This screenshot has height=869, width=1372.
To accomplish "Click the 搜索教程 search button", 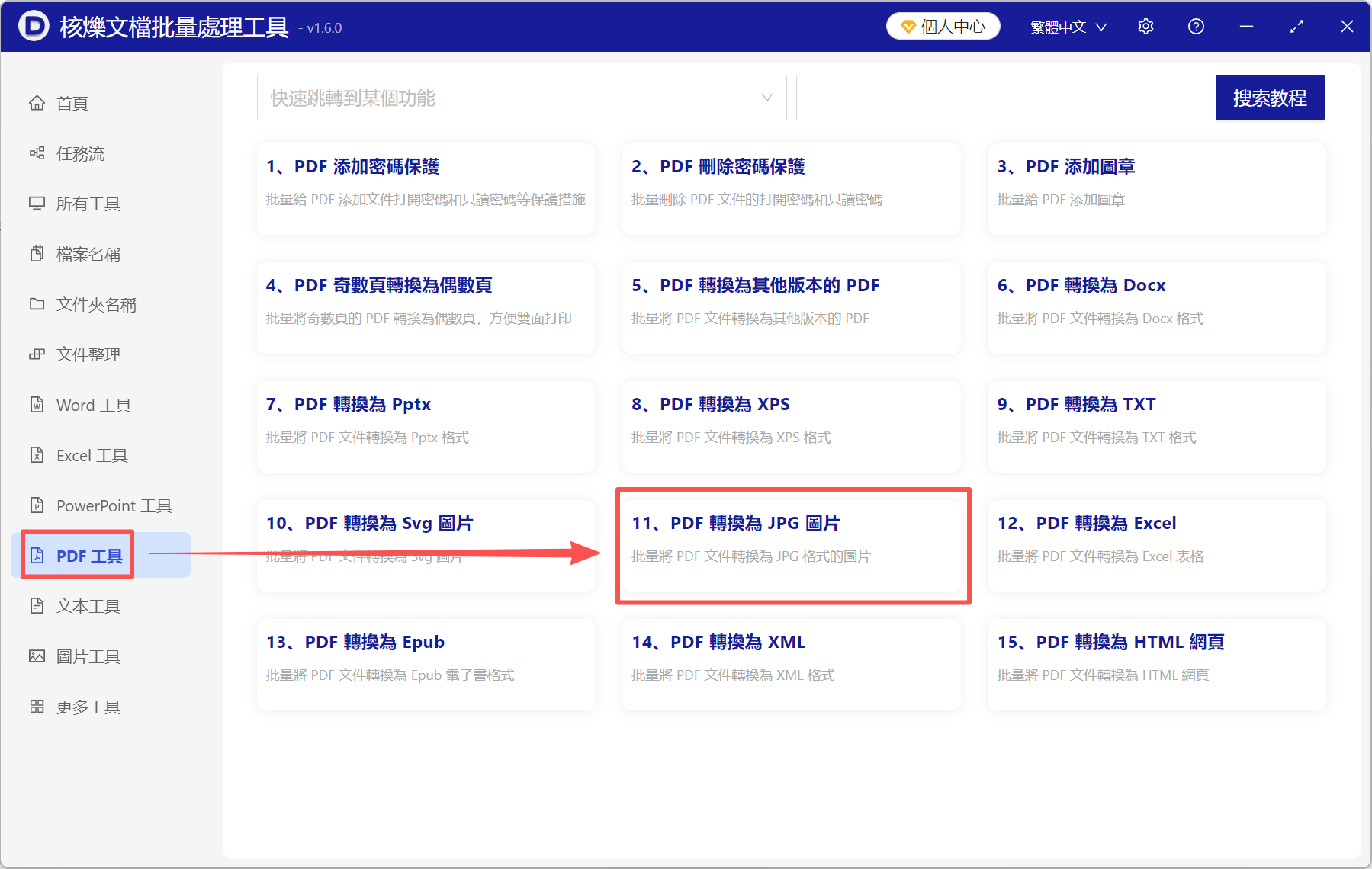I will point(1270,98).
